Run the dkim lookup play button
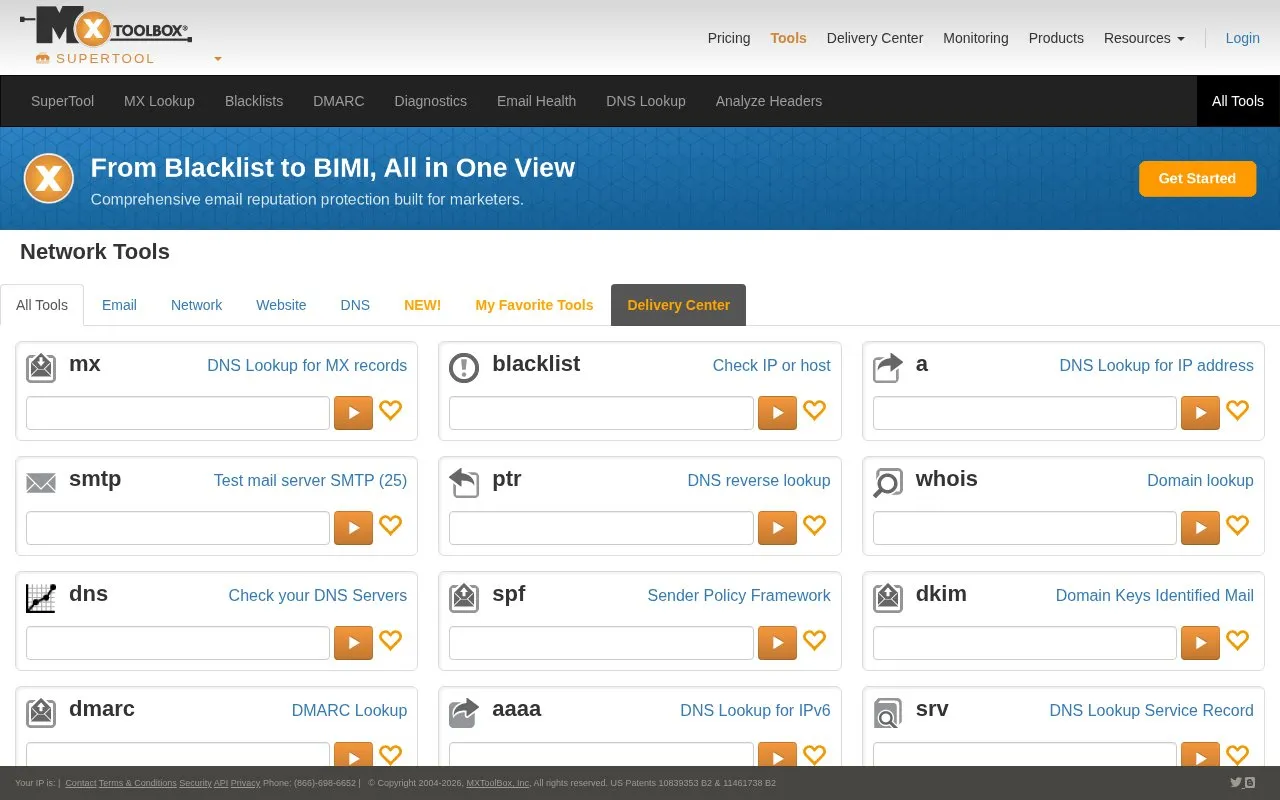Screen dimensions: 1280x800 click(x=1200, y=643)
